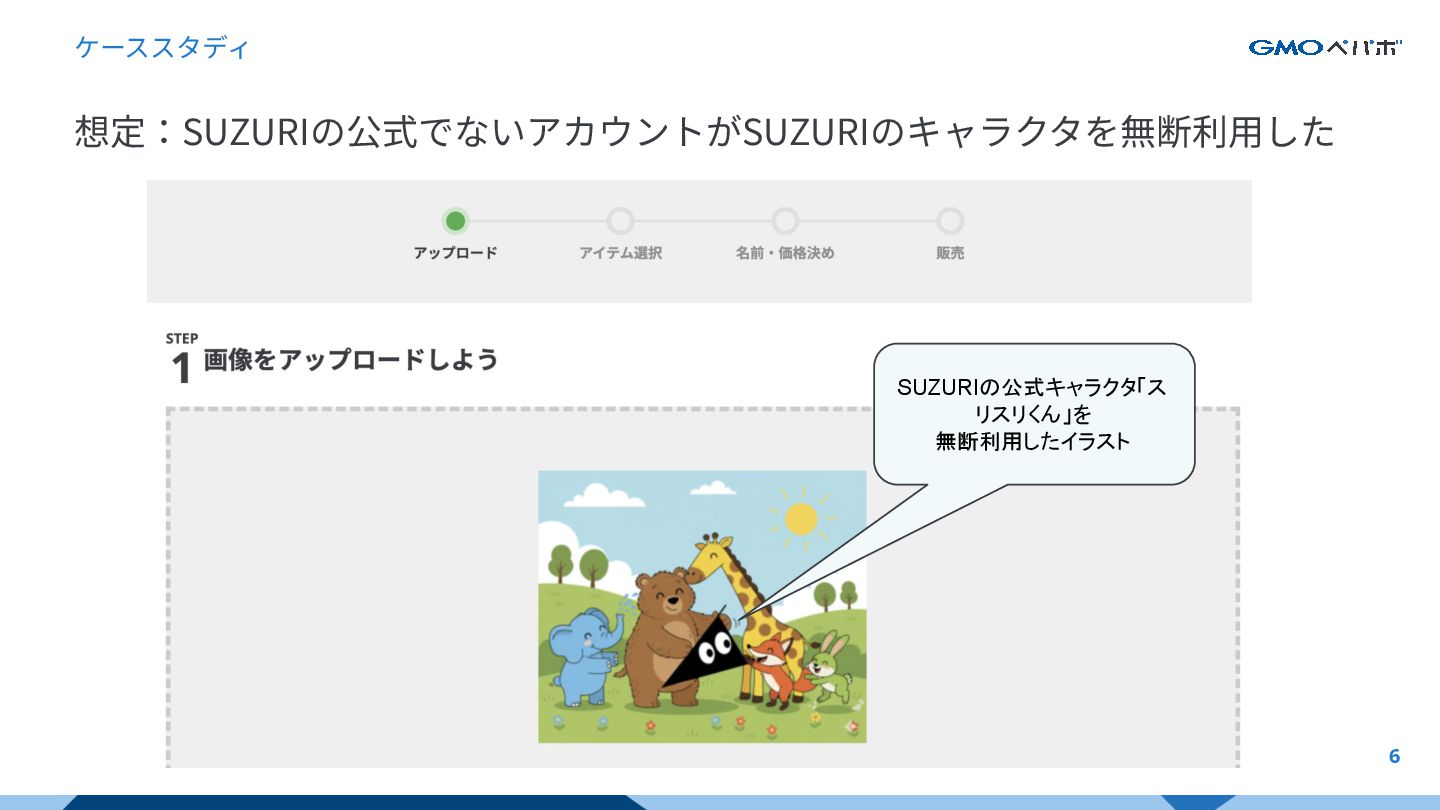Click the slide title starting with 想定
Viewport: 1440px width, 810px height.
[x=705, y=131]
